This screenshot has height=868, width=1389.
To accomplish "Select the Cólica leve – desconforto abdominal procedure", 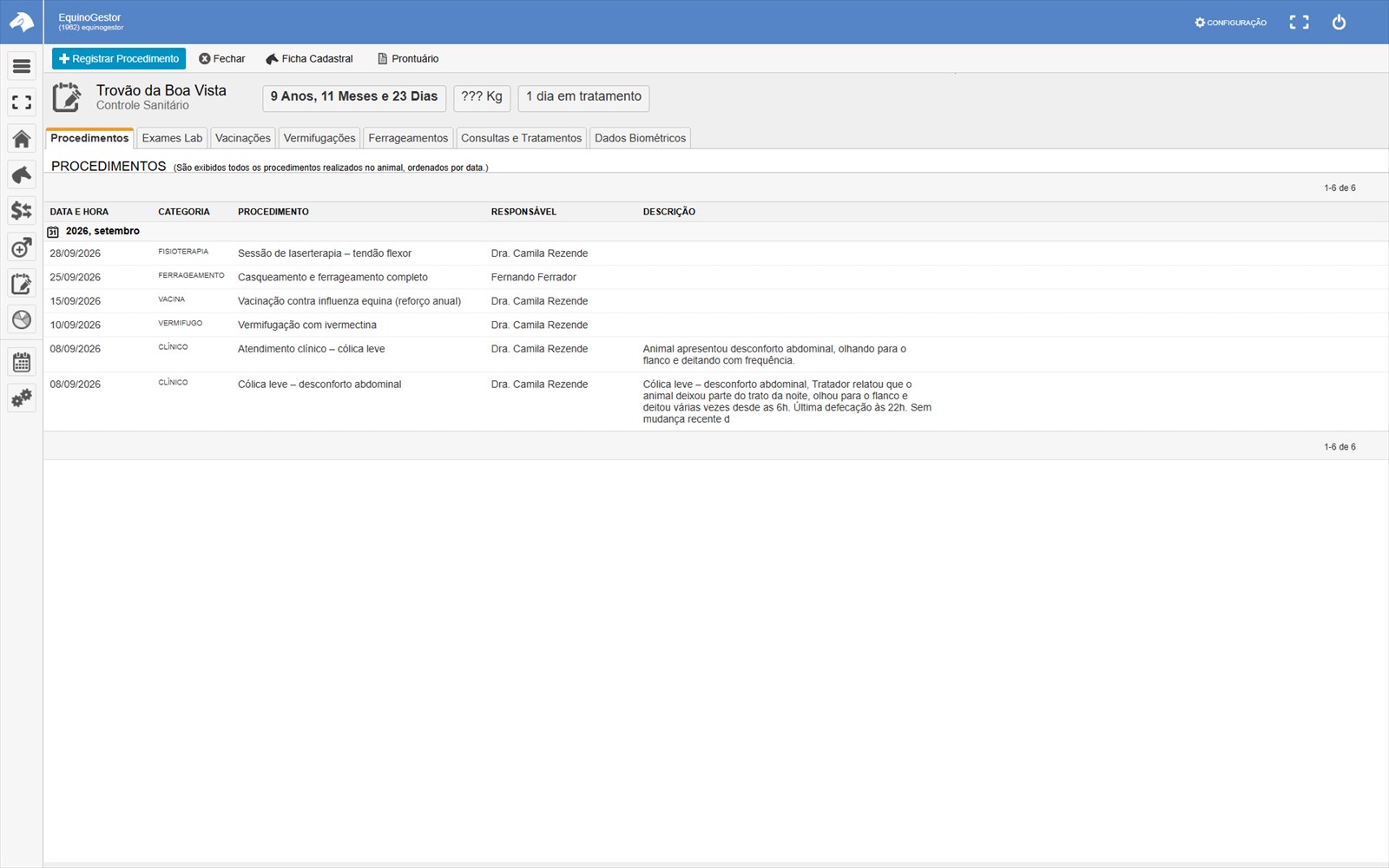I will (715, 401).
